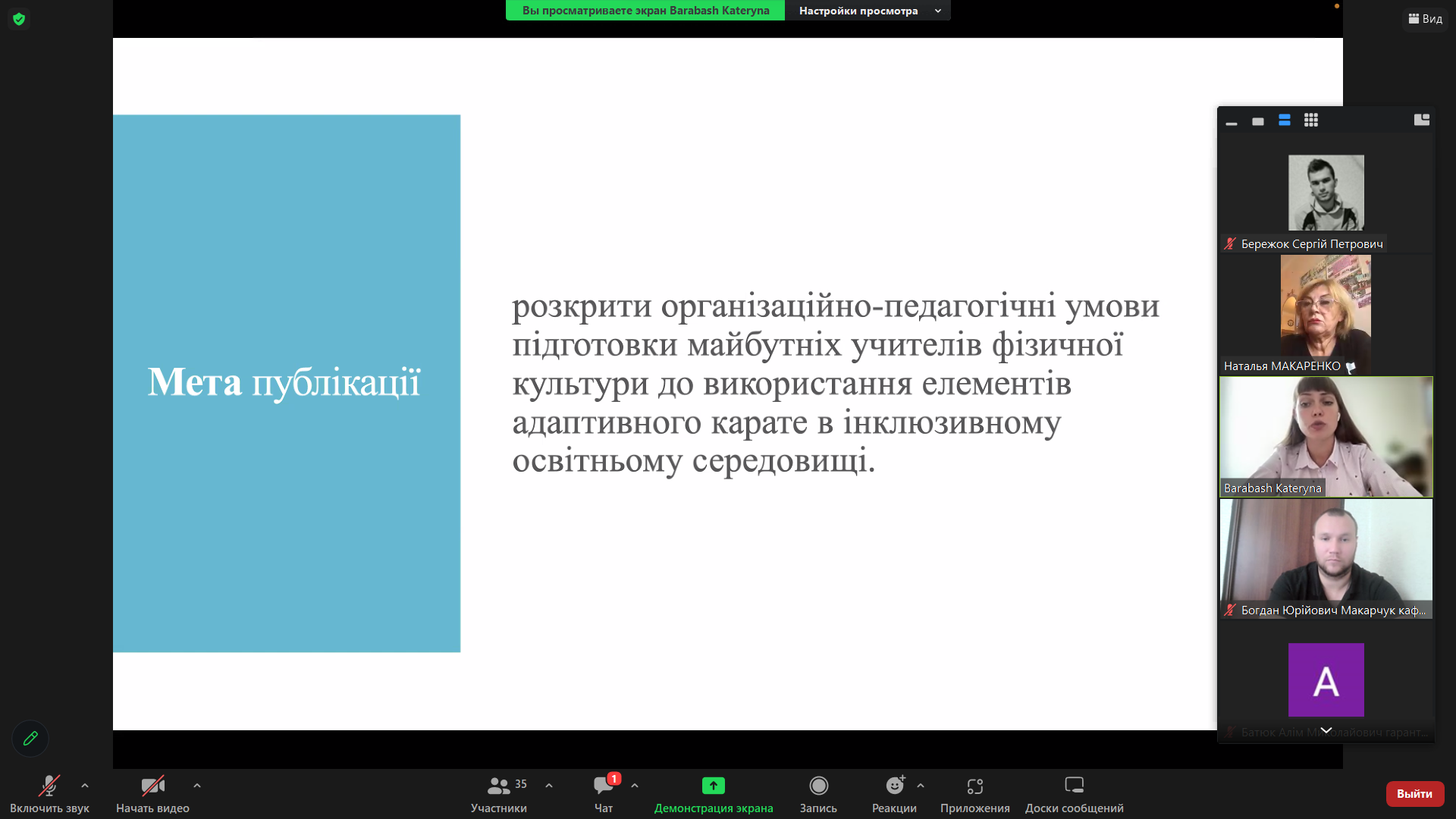Select Barabash Kateryna video thumbnail
Image resolution: width=1456 pixels, height=819 pixels.
coord(1326,437)
